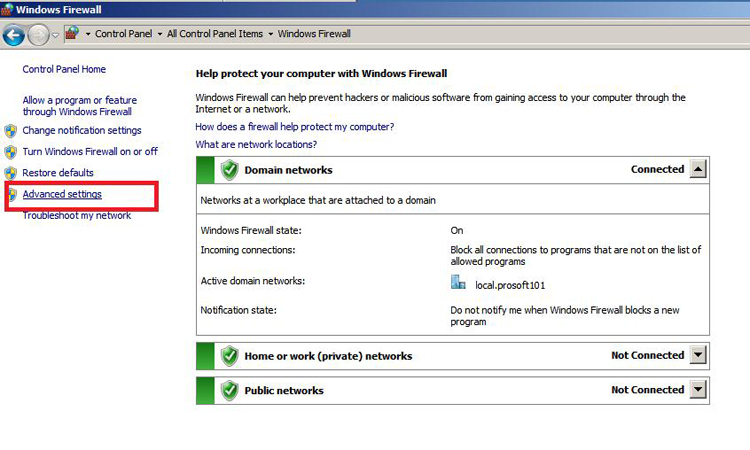Viewport: 750px width, 450px height.
Task: Open Allow a program or feature link
Action: tap(79, 106)
